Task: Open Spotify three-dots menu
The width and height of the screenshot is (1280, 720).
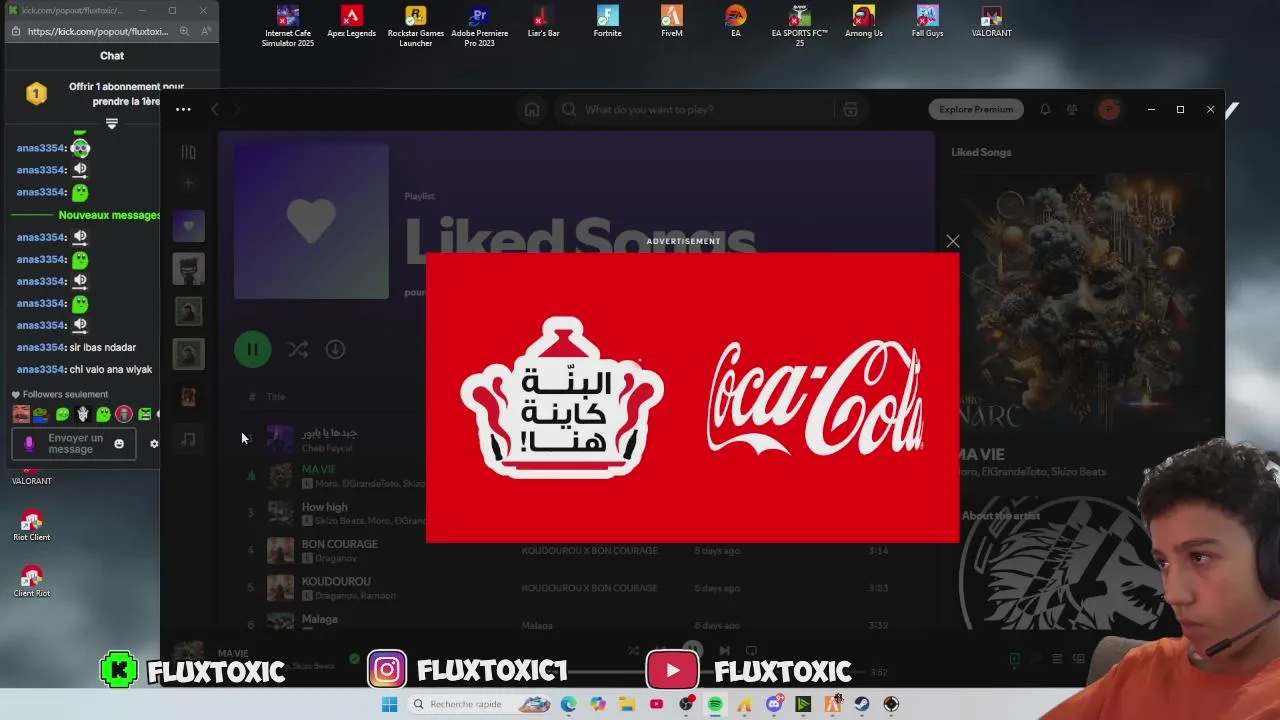Action: click(183, 109)
